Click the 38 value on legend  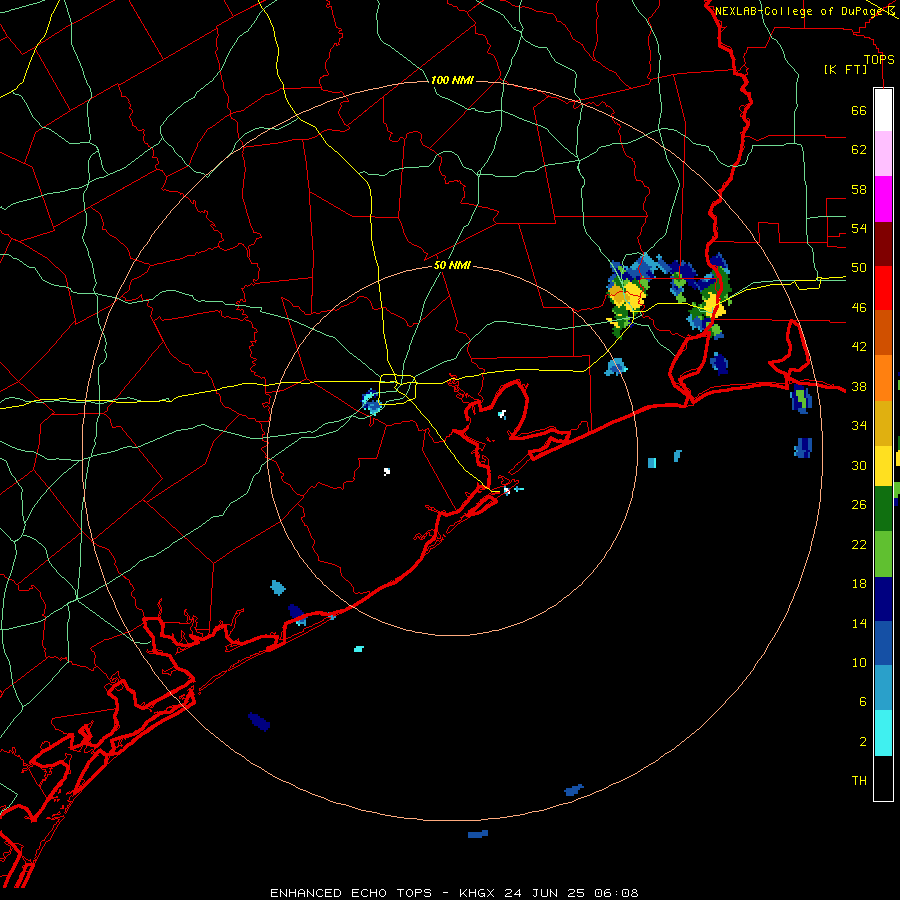(x=859, y=386)
